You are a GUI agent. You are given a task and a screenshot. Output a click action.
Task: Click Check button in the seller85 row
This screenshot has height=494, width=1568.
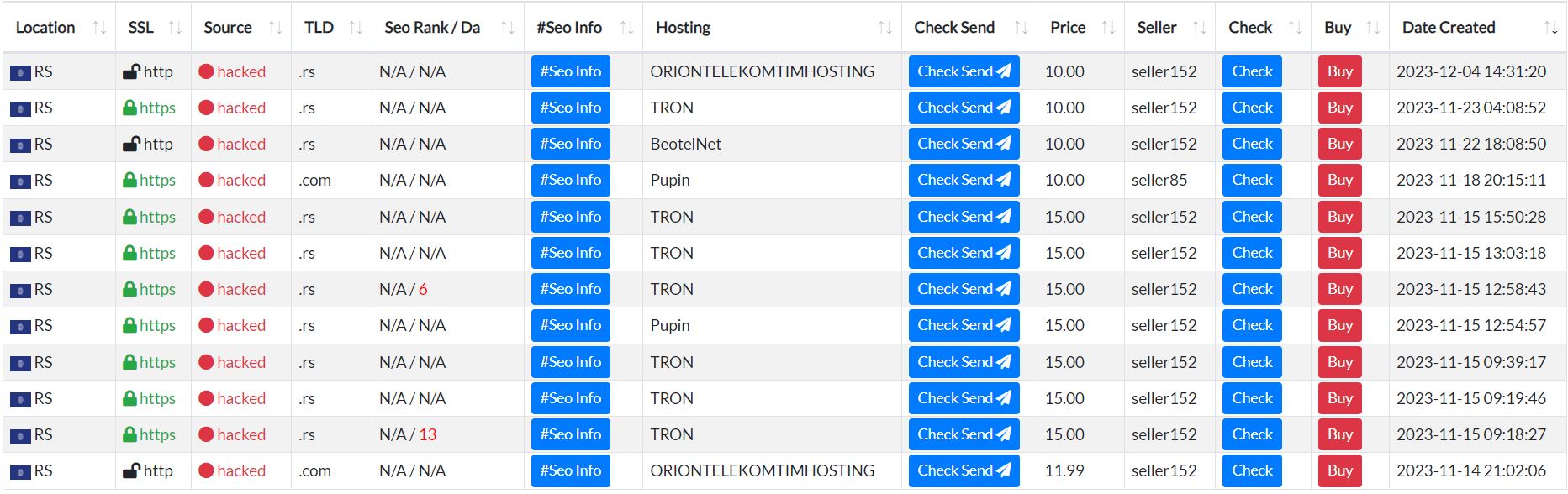point(1252,180)
